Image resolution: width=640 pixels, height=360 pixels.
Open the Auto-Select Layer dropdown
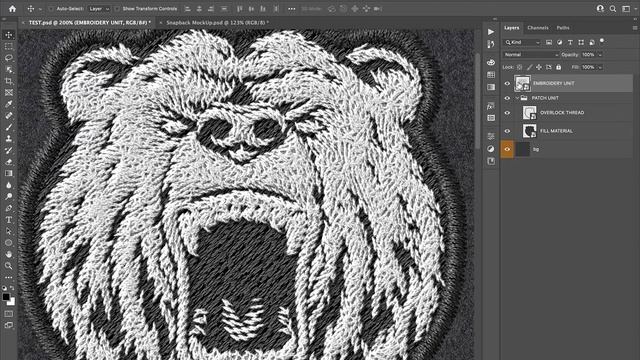pyautogui.click(x=99, y=9)
